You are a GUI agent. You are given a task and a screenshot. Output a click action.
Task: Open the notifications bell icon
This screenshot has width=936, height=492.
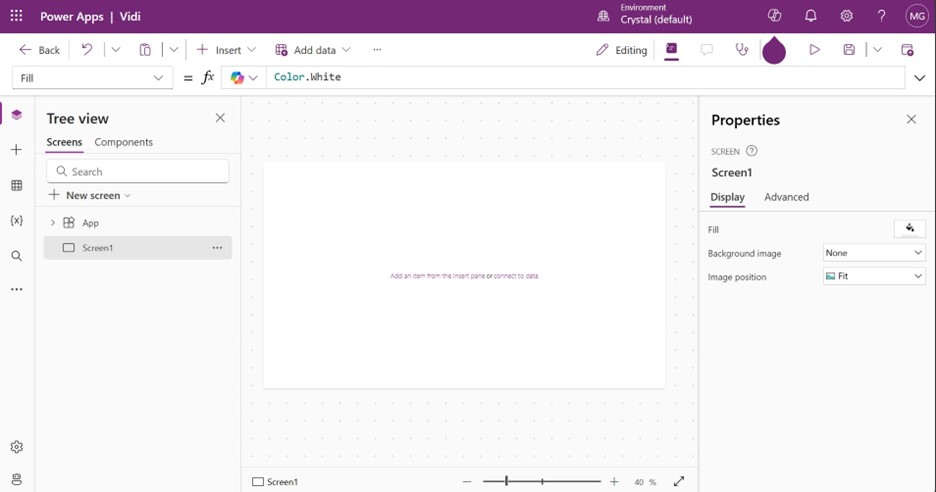point(811,16)
